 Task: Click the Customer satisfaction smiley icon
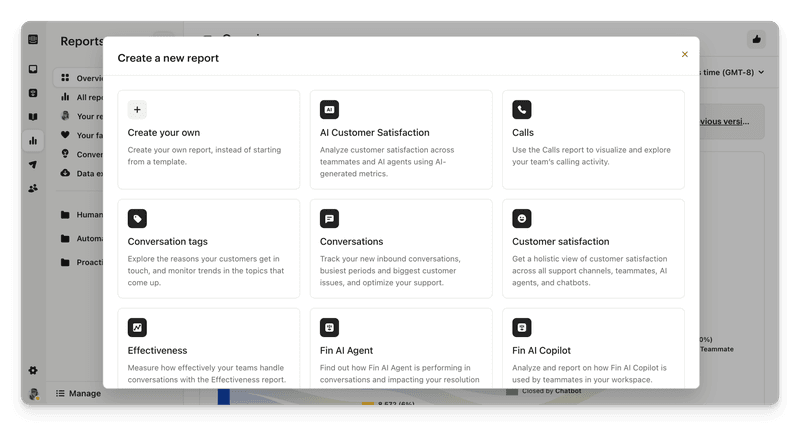[521, 218]
